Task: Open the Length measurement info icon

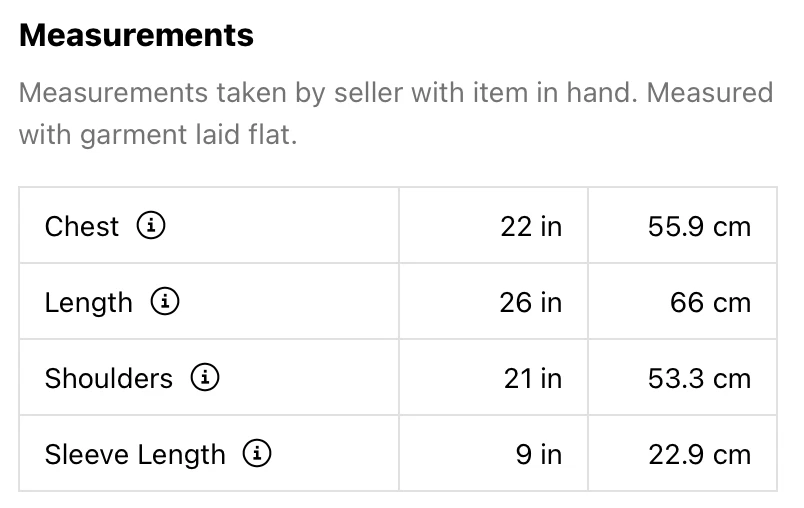Action: click(165, 302)
